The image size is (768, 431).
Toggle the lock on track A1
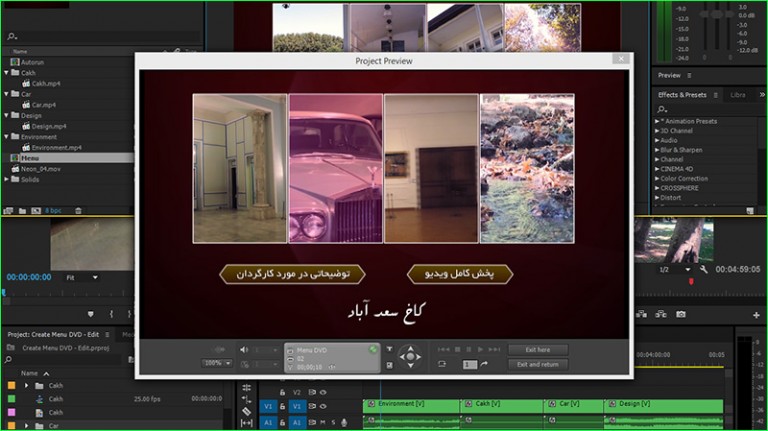point(283,422)
